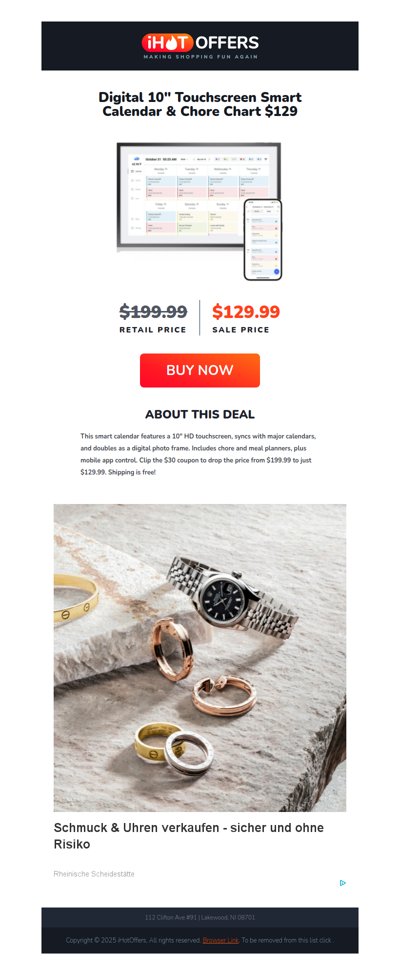Click the crossed-out $199.99 retail price
Image resolution: width=400 pixels, height=954 pixels.
tap(153, 312)
